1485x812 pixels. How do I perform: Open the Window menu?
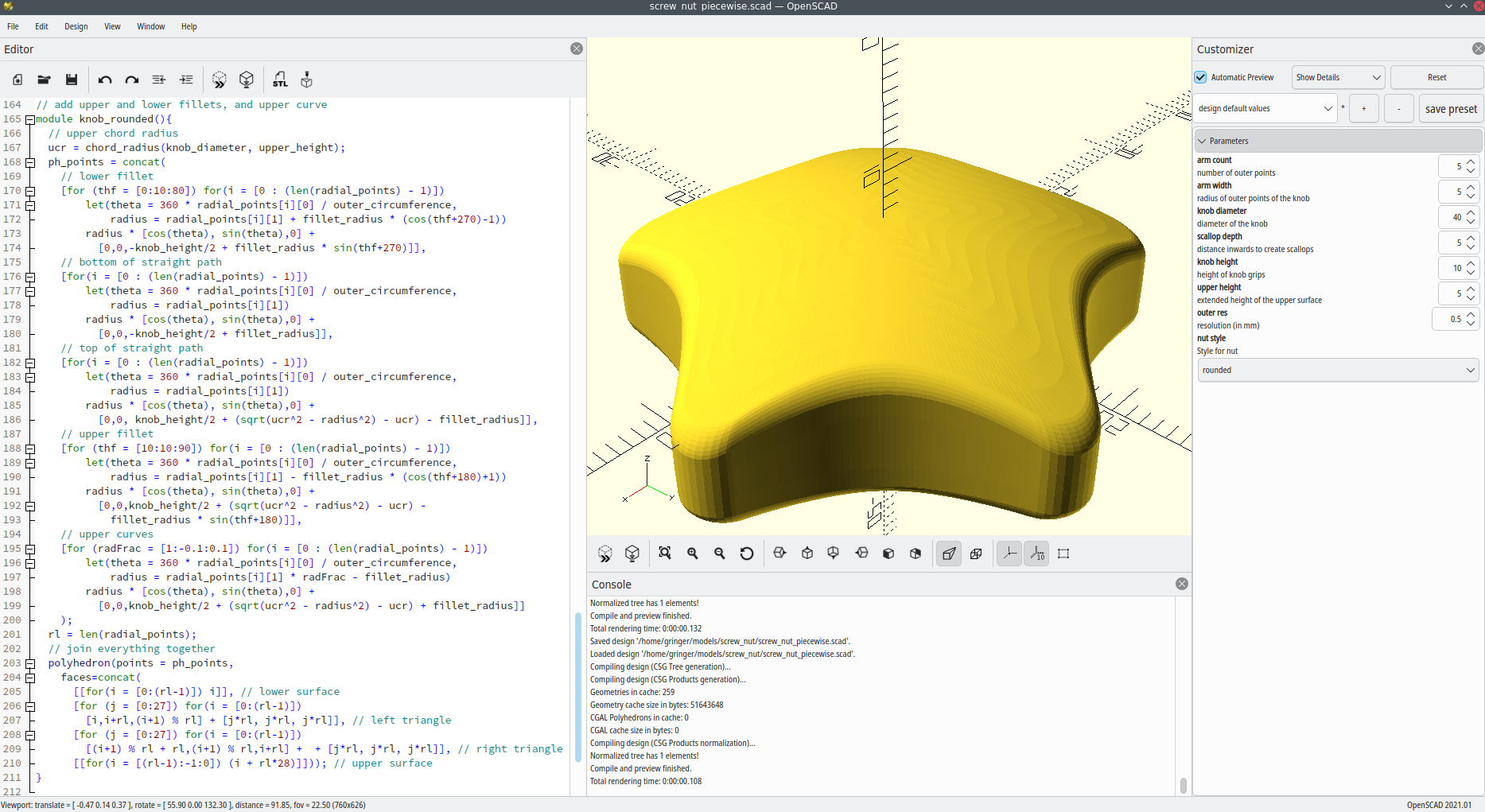click(150, 26)
